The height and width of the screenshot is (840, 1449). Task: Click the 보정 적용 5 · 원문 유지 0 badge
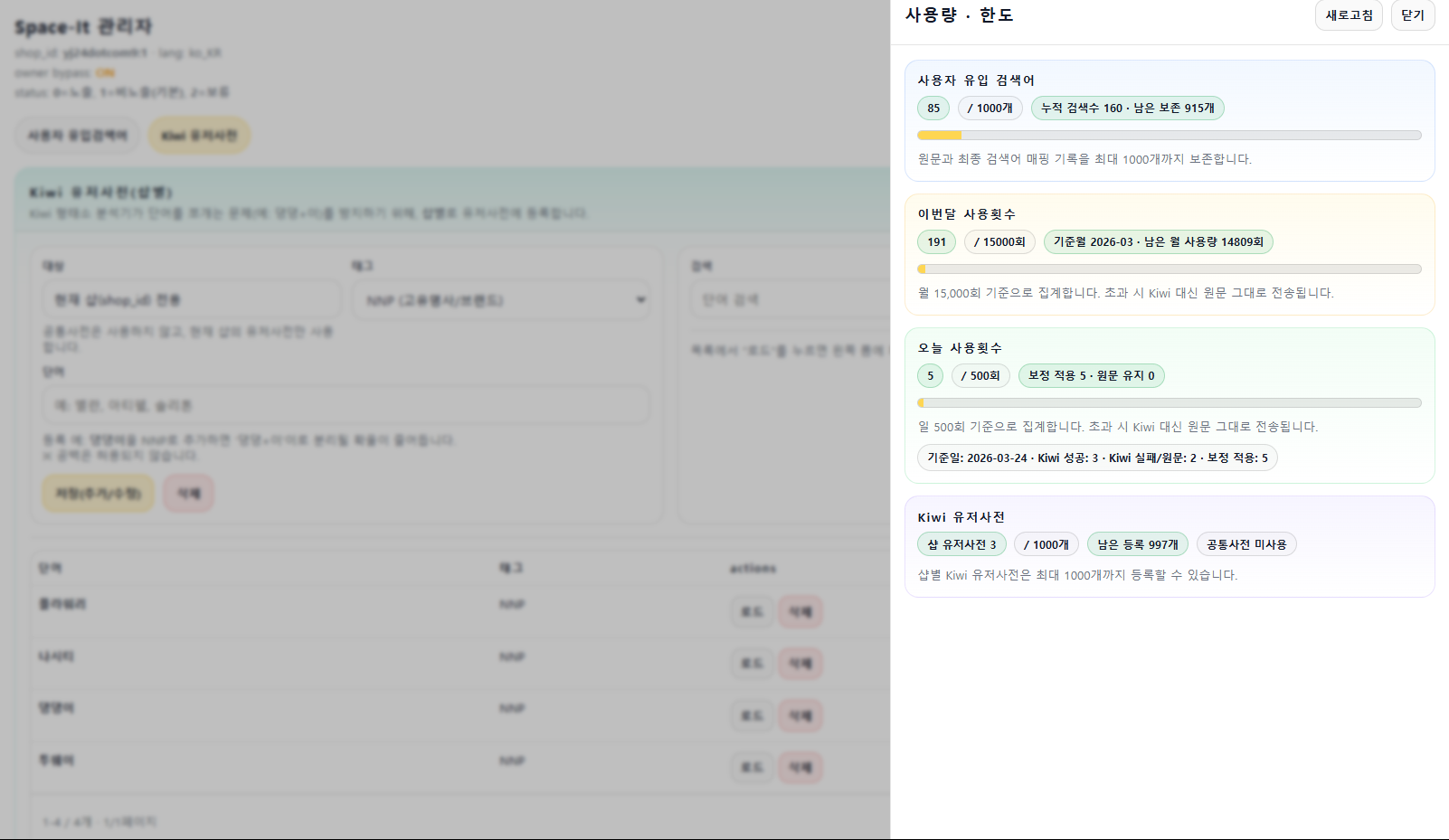tap(1091, 376)
